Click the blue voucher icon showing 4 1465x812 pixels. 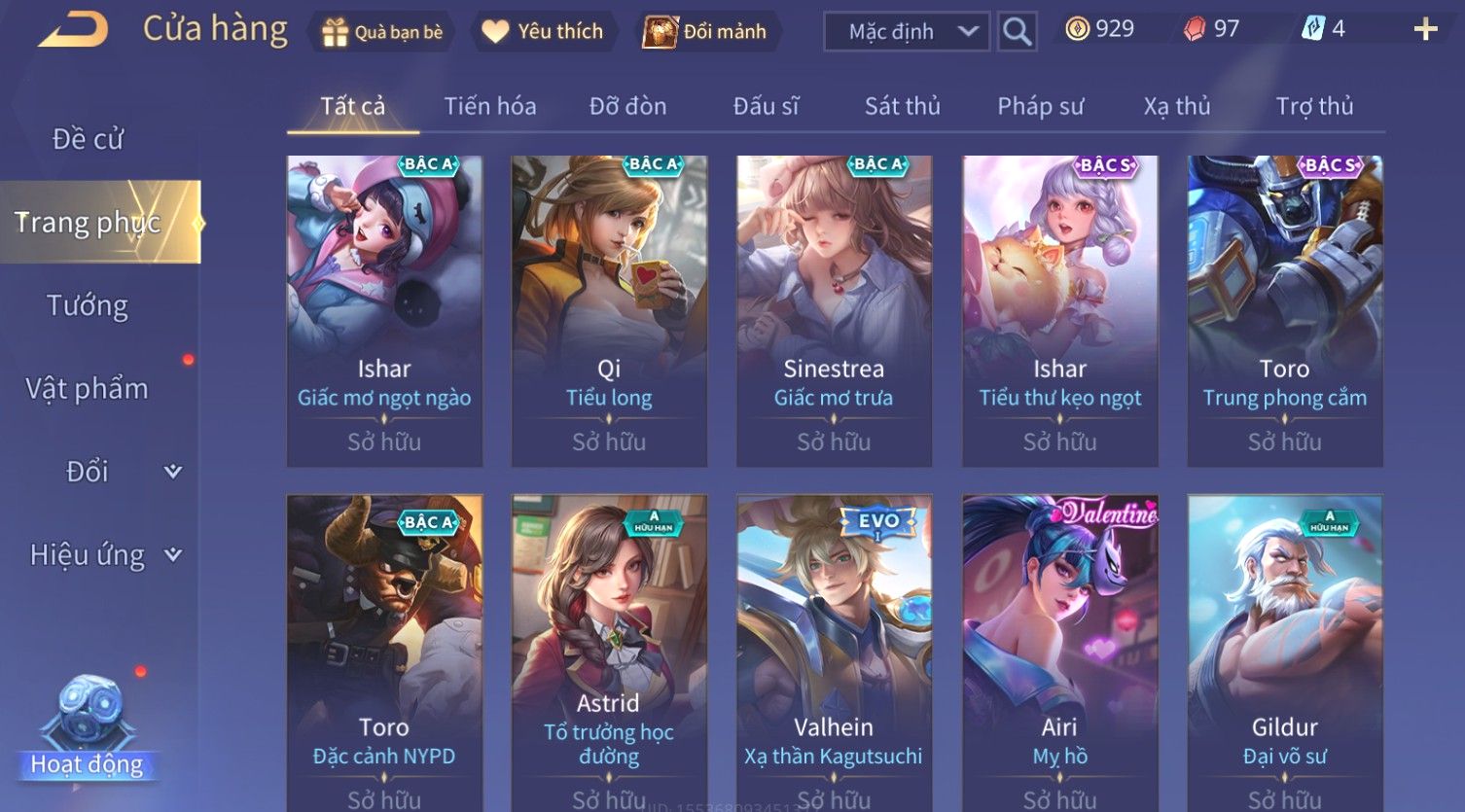pos(1313,29)
